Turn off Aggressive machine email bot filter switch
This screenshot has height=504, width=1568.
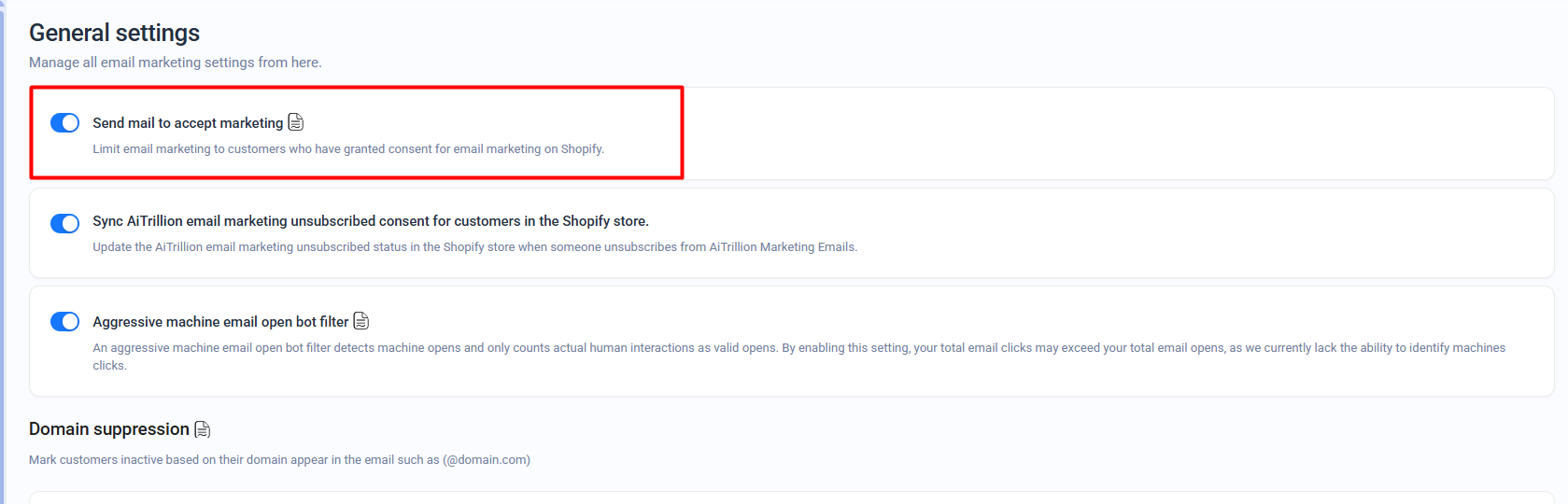(x=64, y=322)
